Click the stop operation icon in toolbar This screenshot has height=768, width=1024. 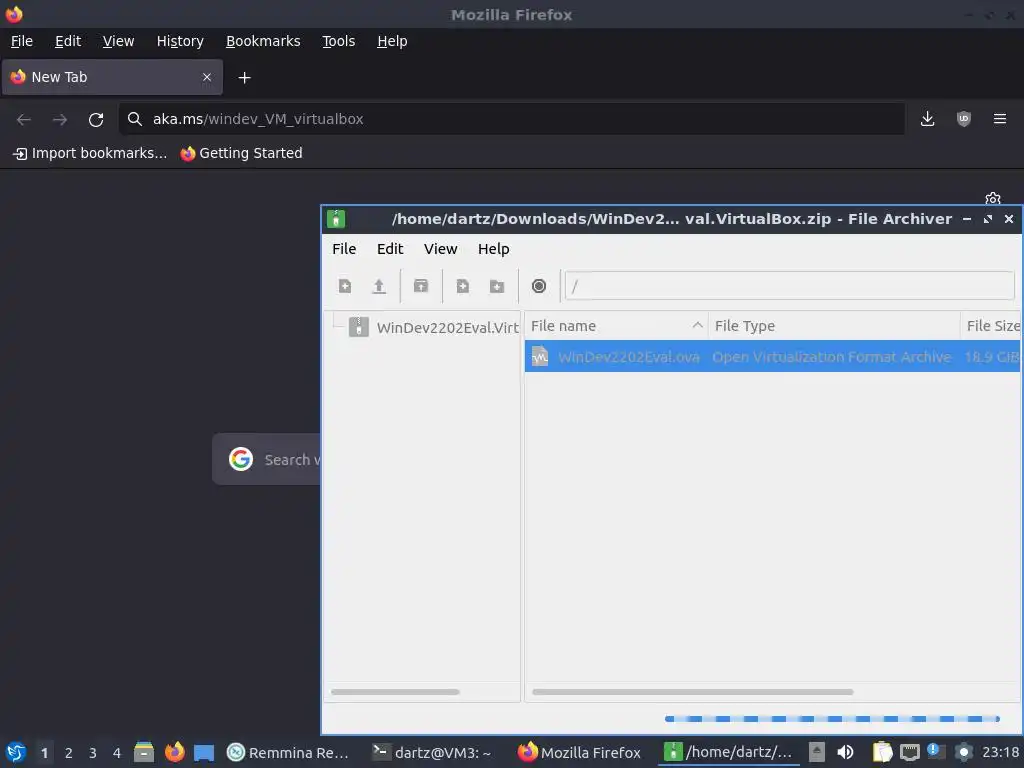[539, 286]
